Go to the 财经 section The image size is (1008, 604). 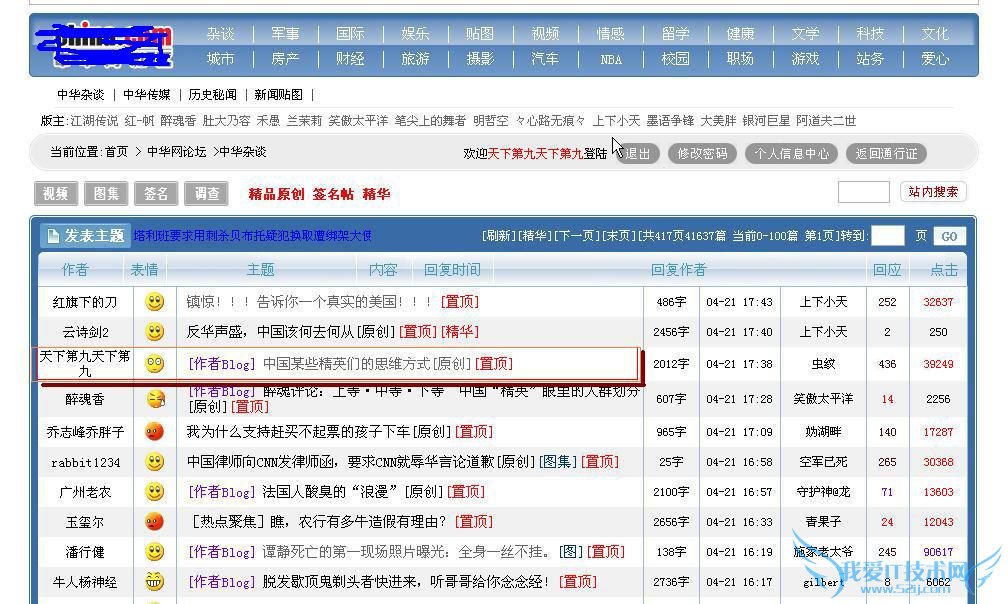350,59
